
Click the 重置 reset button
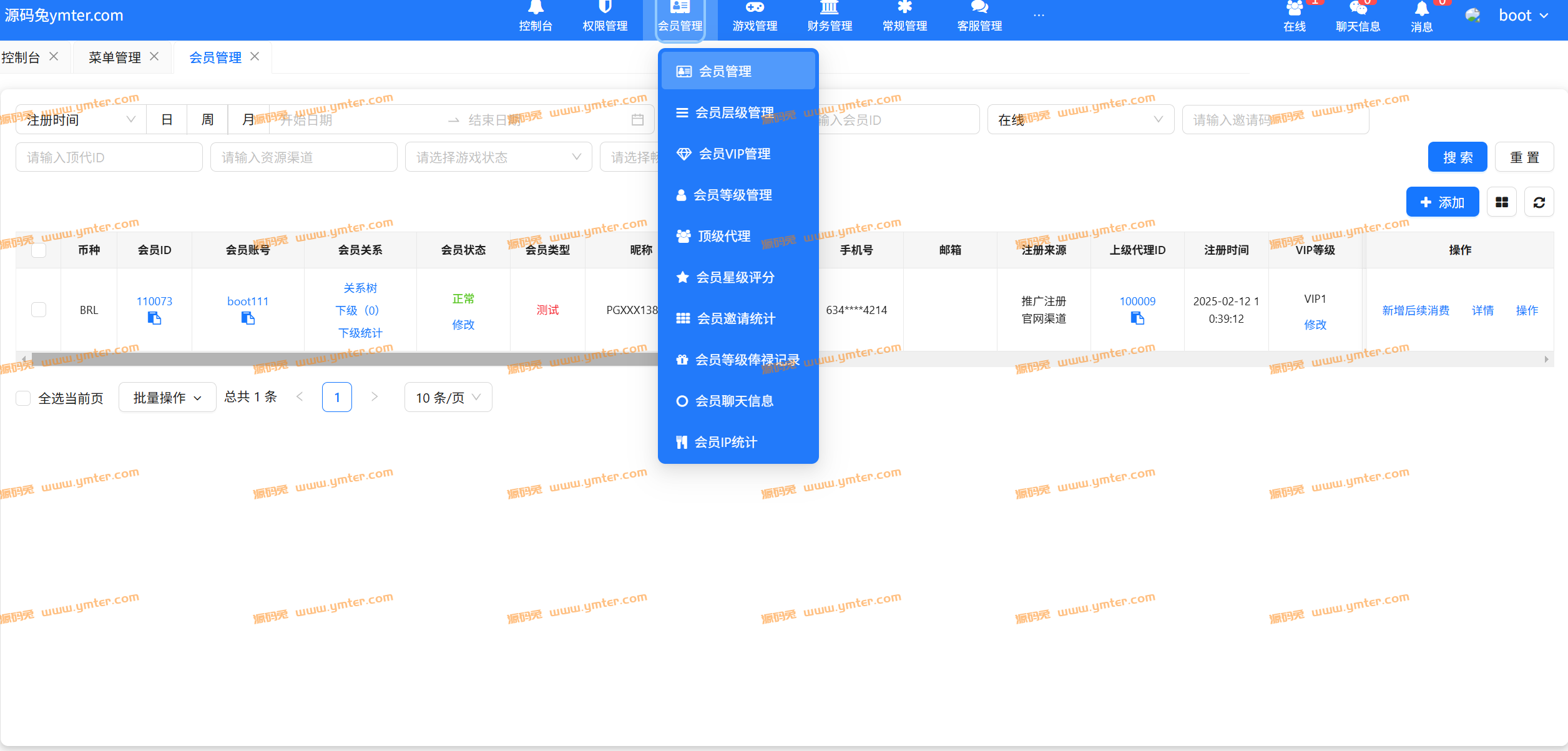(1524, 157)
